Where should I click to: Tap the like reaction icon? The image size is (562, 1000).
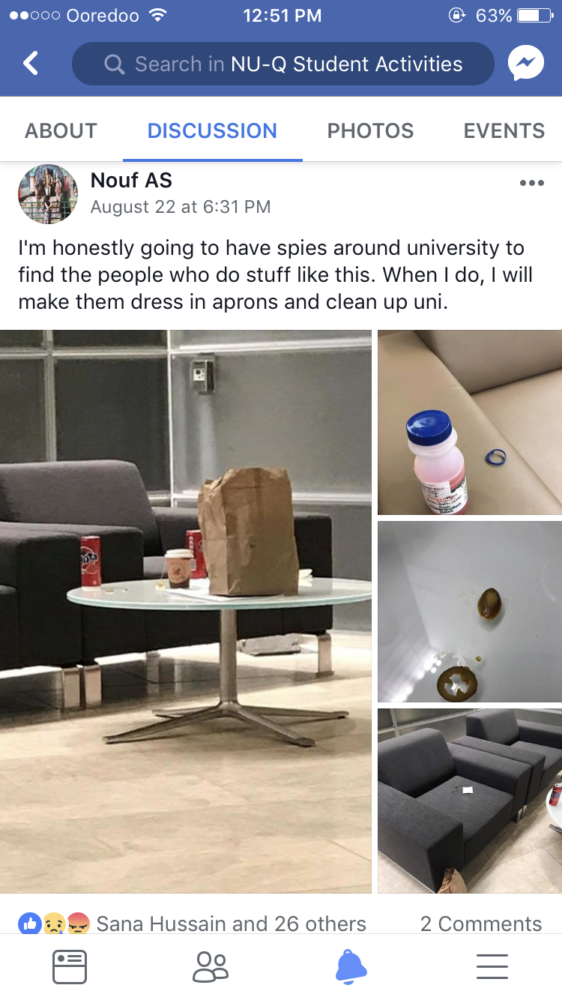(x=29, y=923)
